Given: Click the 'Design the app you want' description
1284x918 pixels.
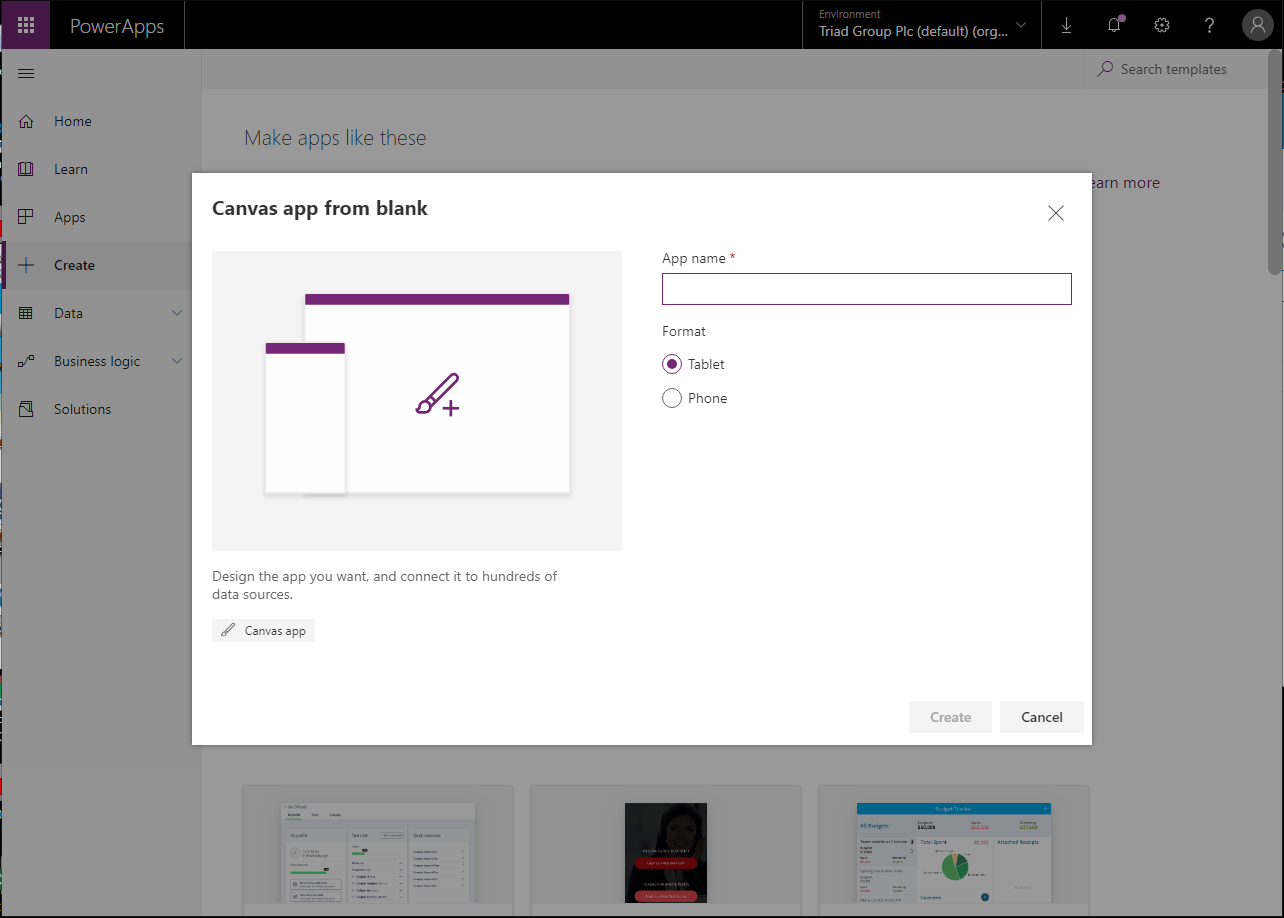Looking at the screenshot, I should (385, 585).
